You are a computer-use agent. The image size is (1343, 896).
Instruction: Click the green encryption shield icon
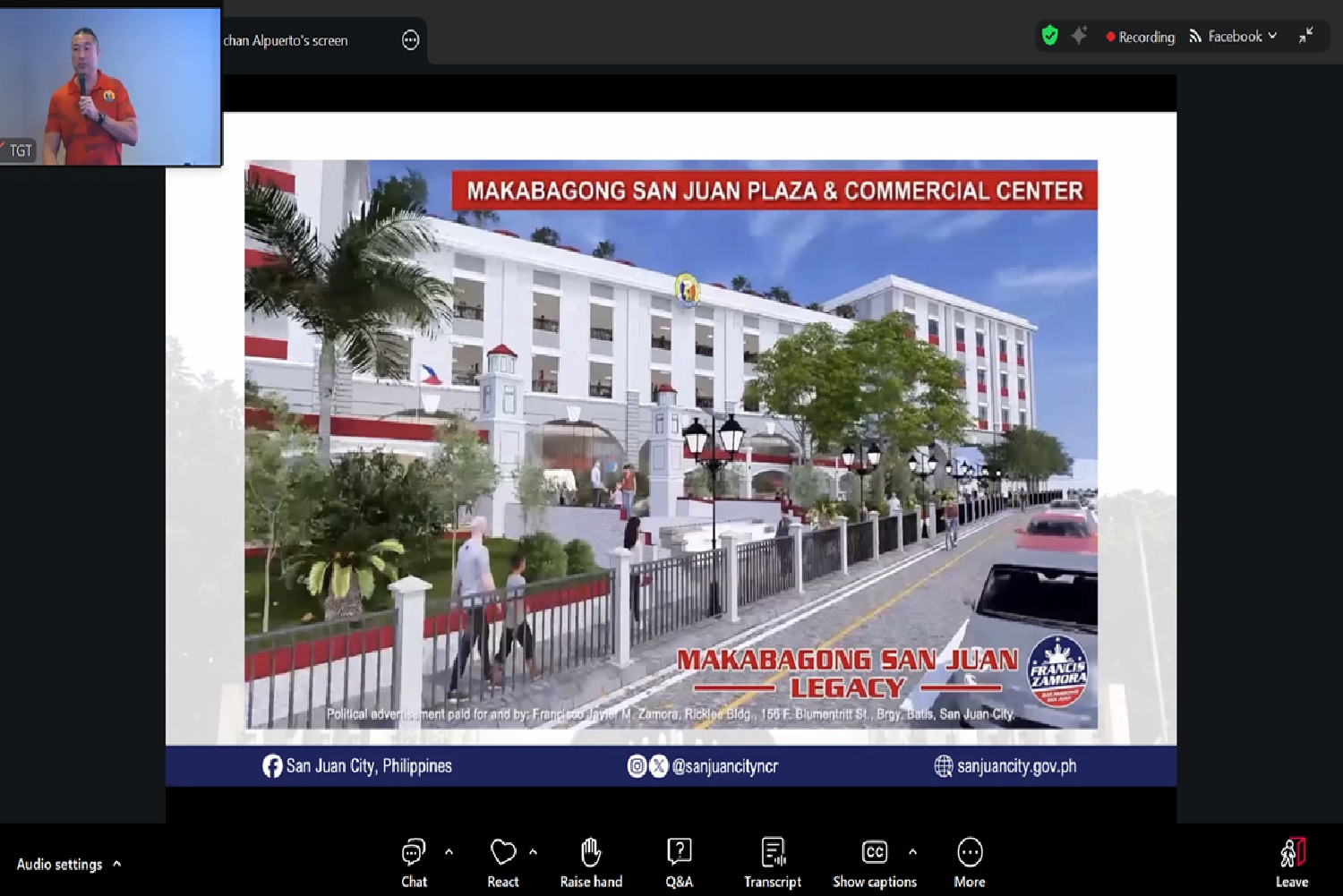1050,36
